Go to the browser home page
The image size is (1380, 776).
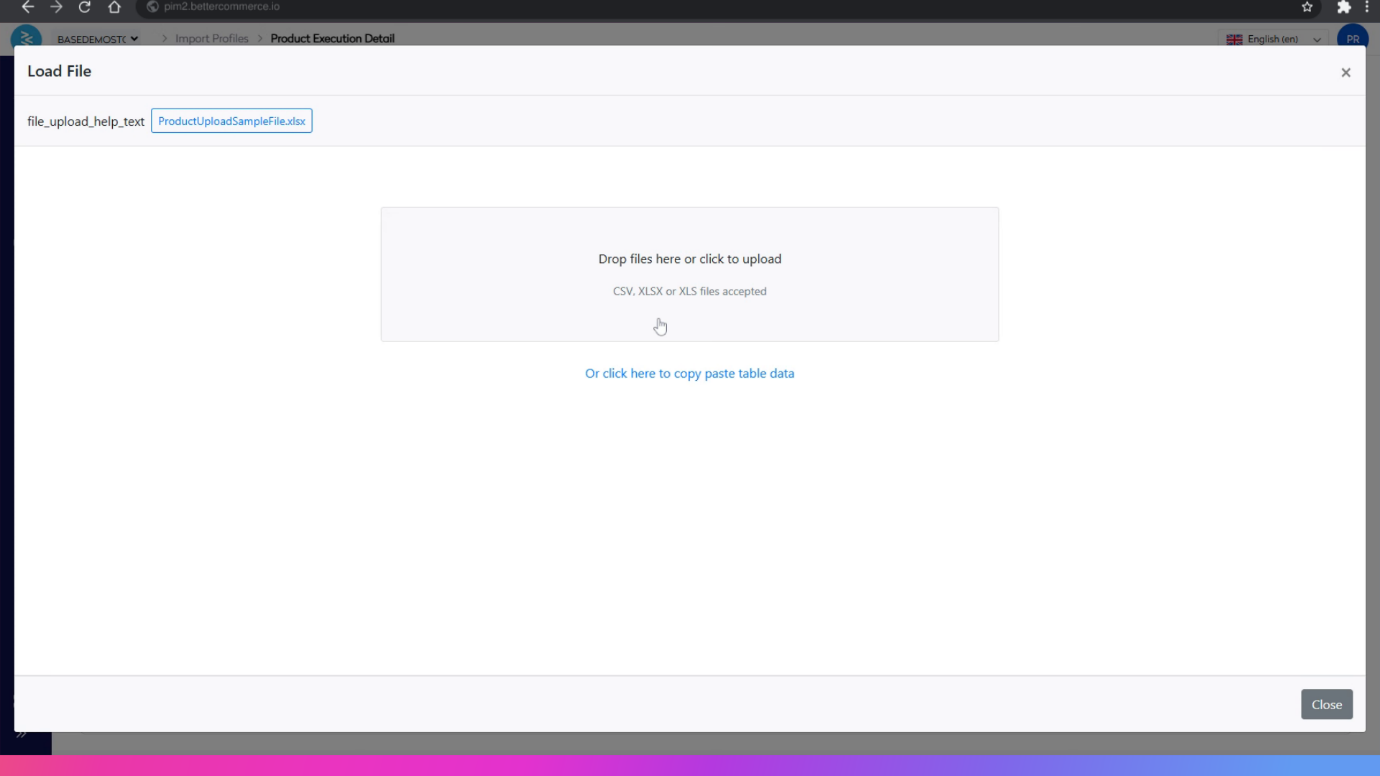(114, 7)
